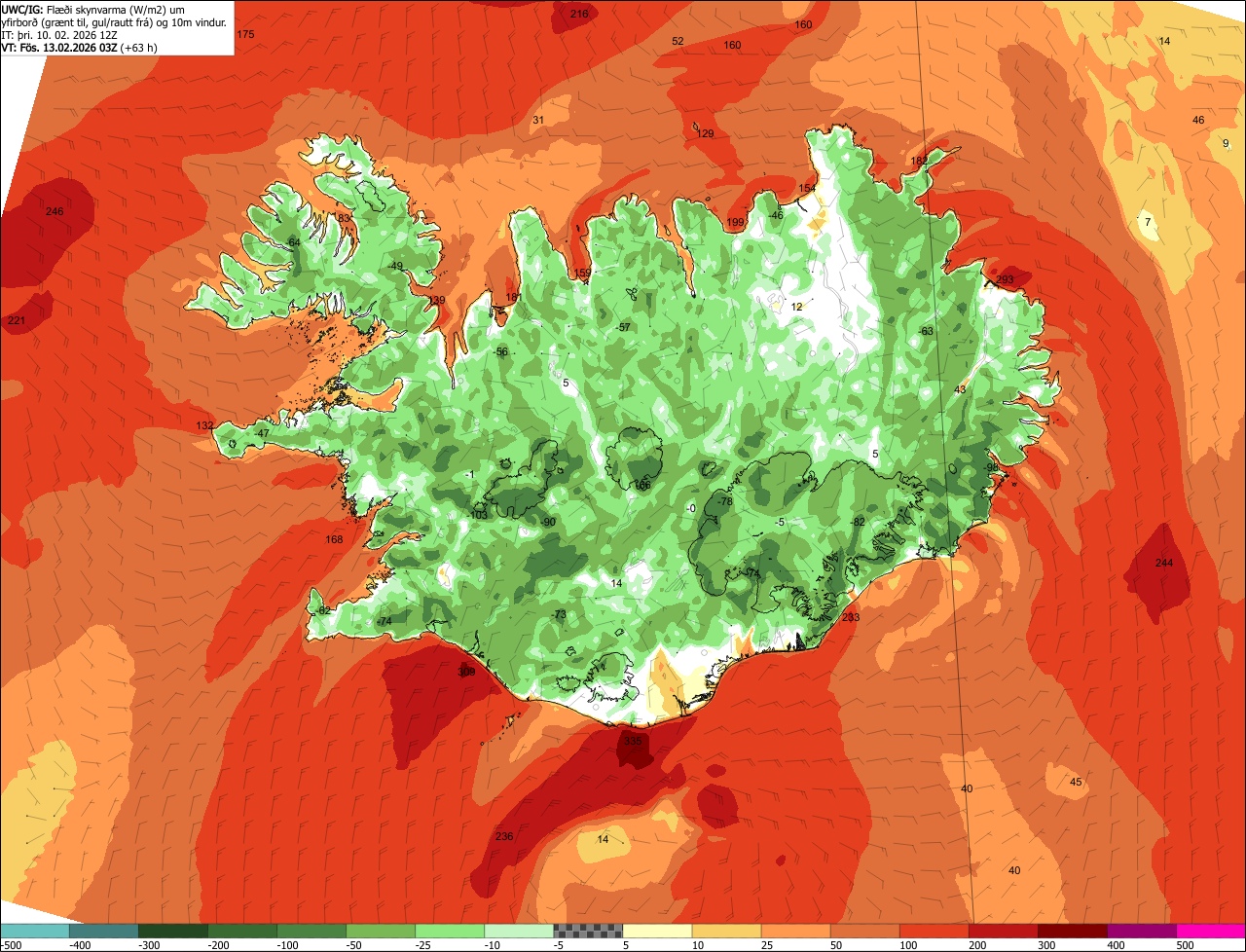The height and width of the screenshot is (952, 1246).
Task: Click the flux value 9 on the map's right edge
Action: [1226, 143]
